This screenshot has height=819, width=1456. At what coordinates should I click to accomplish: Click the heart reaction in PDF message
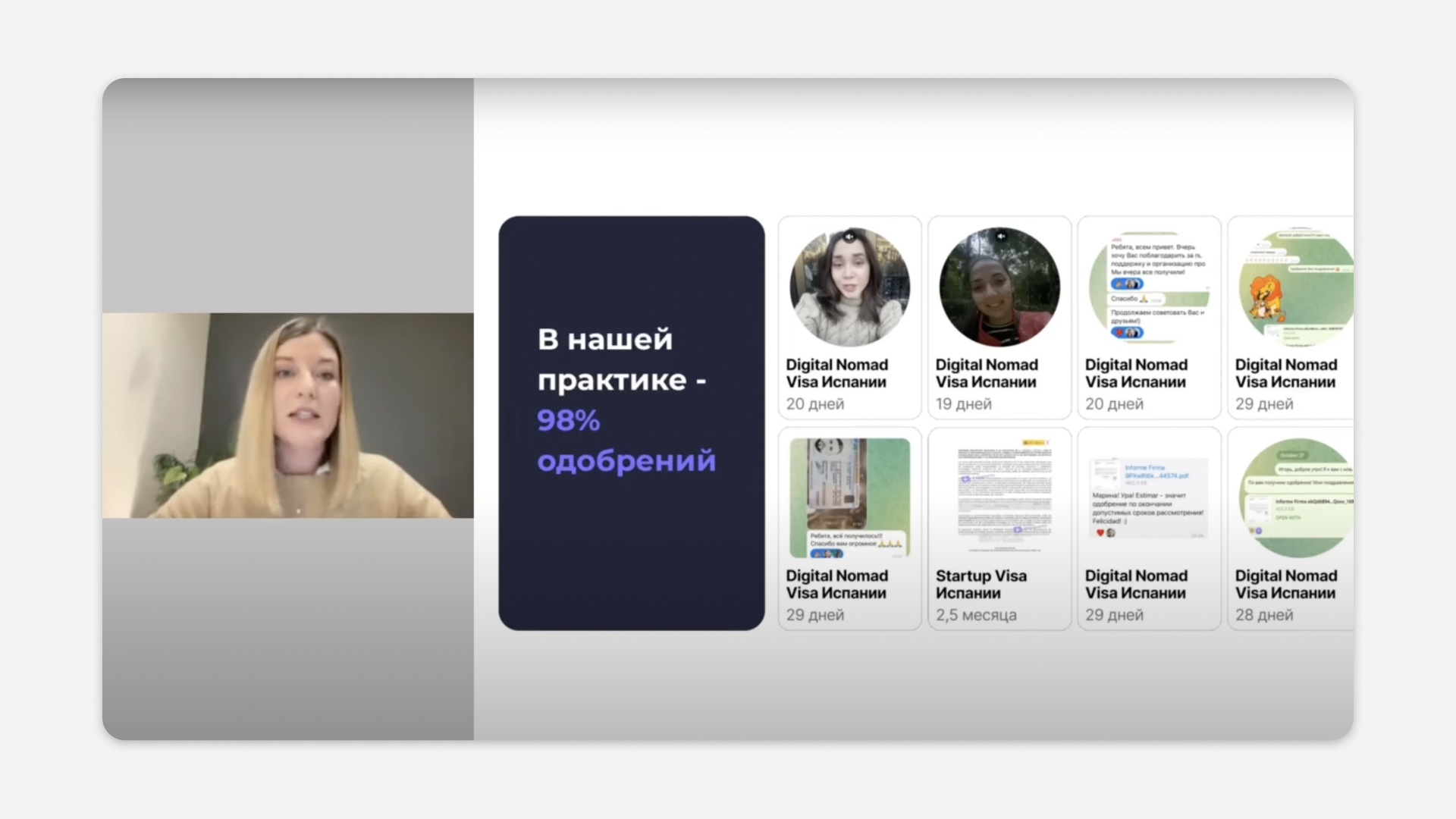click(x=1100, y=533)
